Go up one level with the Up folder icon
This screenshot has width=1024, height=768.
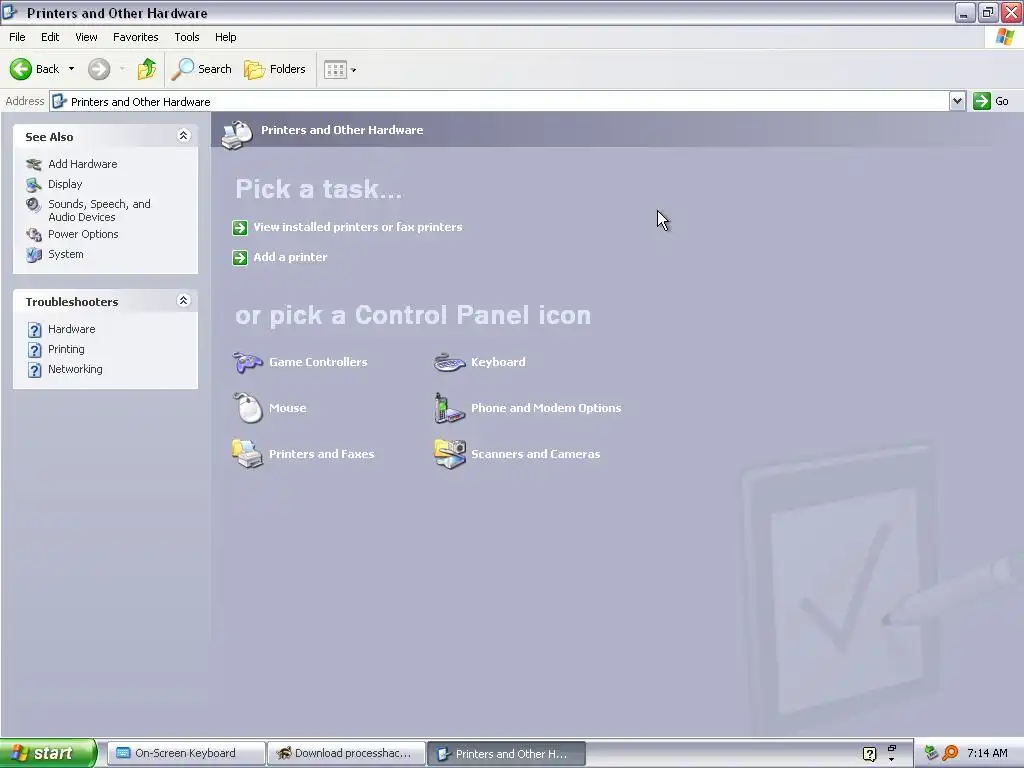pos(146,69)
